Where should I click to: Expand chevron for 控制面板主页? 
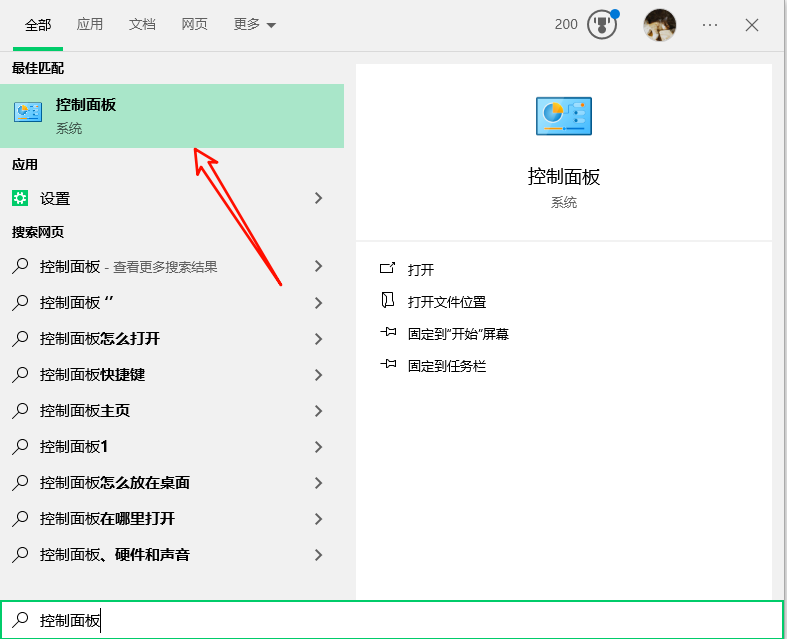[x=318, y=411]
